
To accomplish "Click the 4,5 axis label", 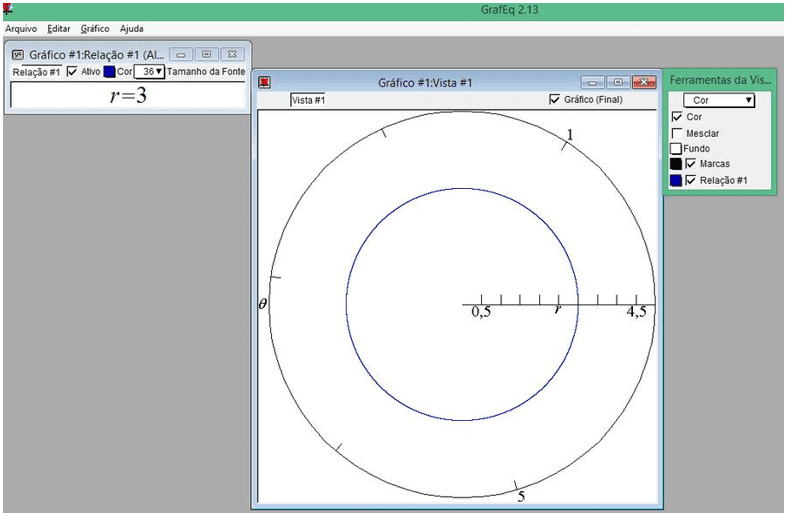I will pyautogui.click(x=636, y=312).
